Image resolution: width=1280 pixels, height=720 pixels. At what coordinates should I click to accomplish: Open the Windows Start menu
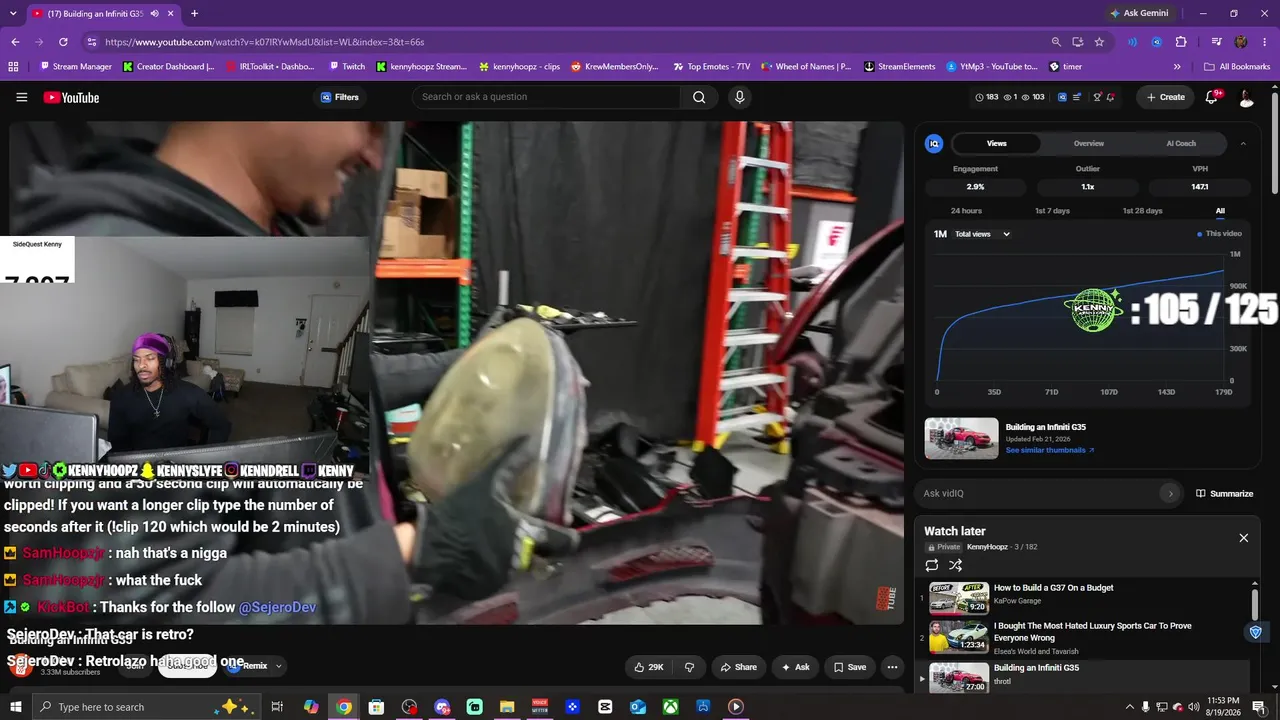click(x=15, y=707)
